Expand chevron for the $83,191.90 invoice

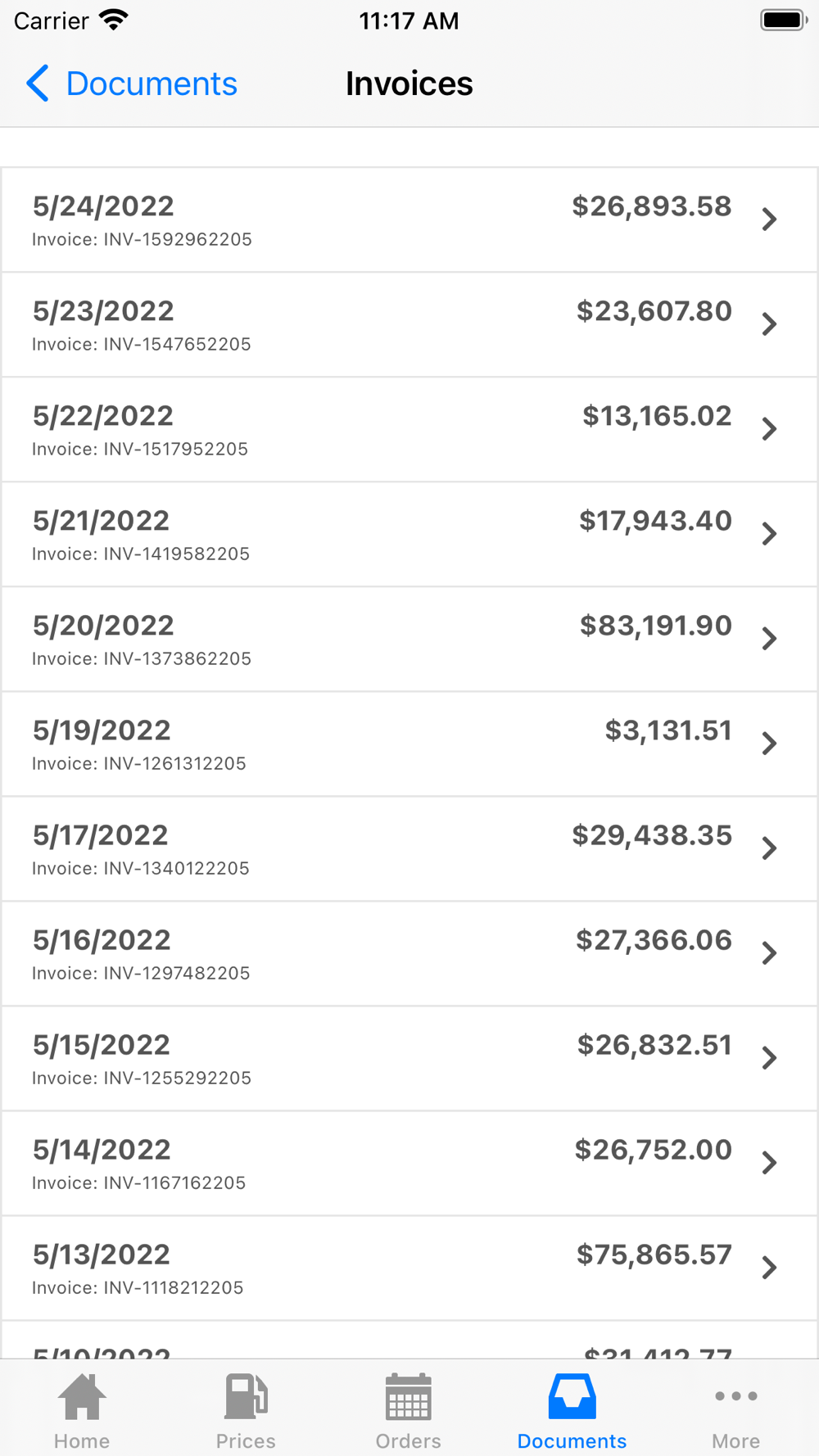[x=769, y=639]
